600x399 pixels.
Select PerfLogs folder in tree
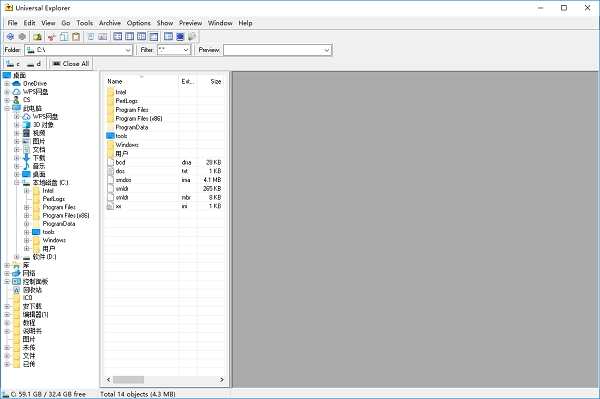tap(54, 199)
